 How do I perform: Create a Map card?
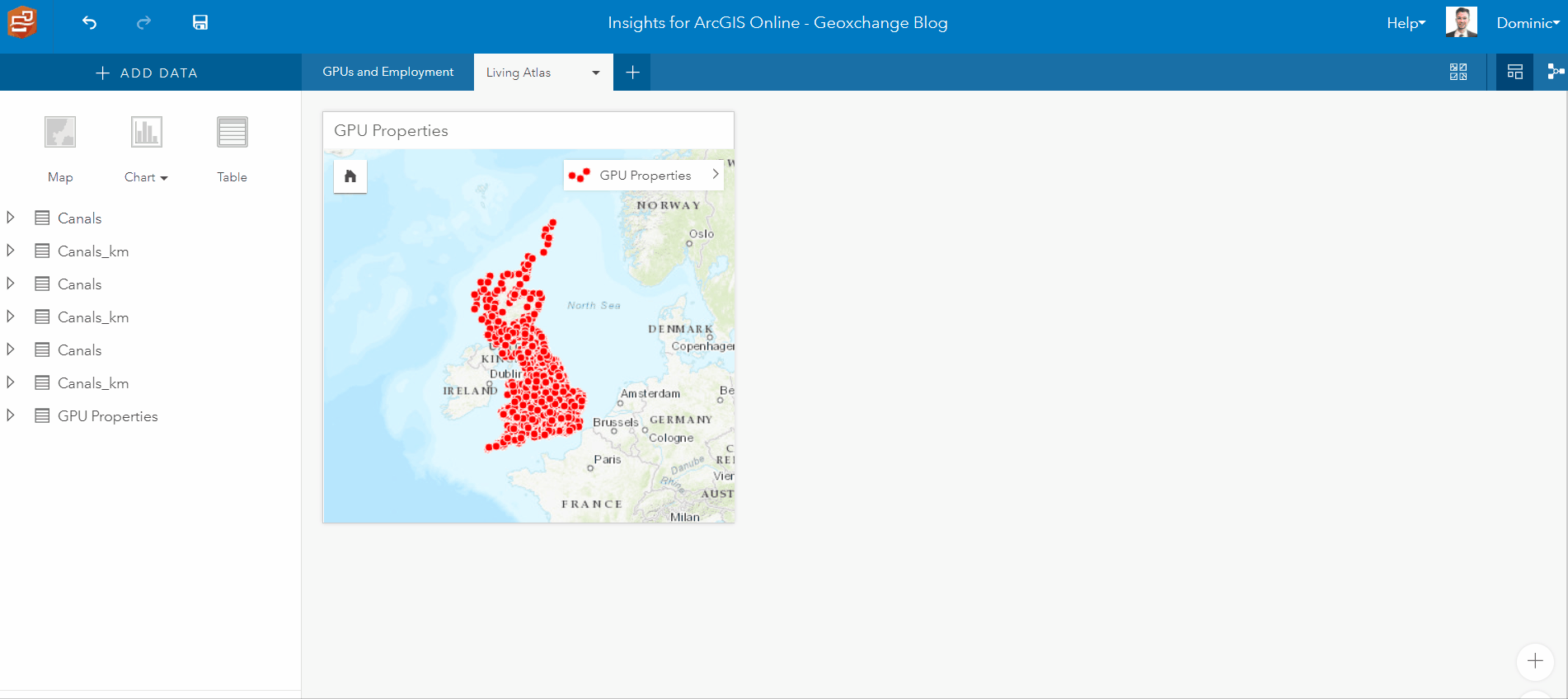point(60,149)
